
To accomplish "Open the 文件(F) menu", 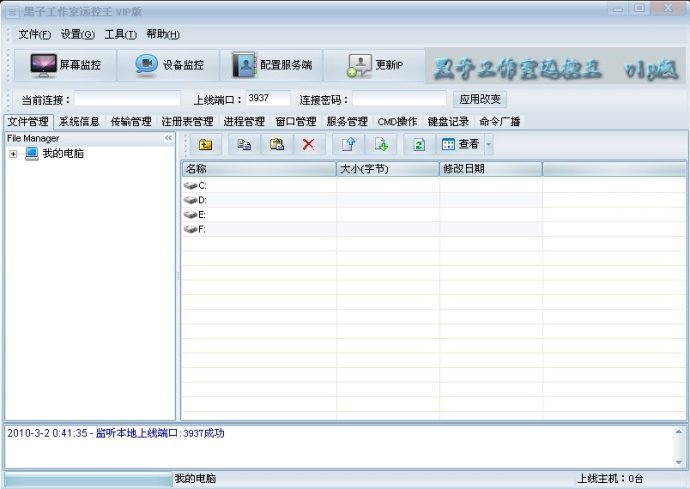I will coord(34,34).
